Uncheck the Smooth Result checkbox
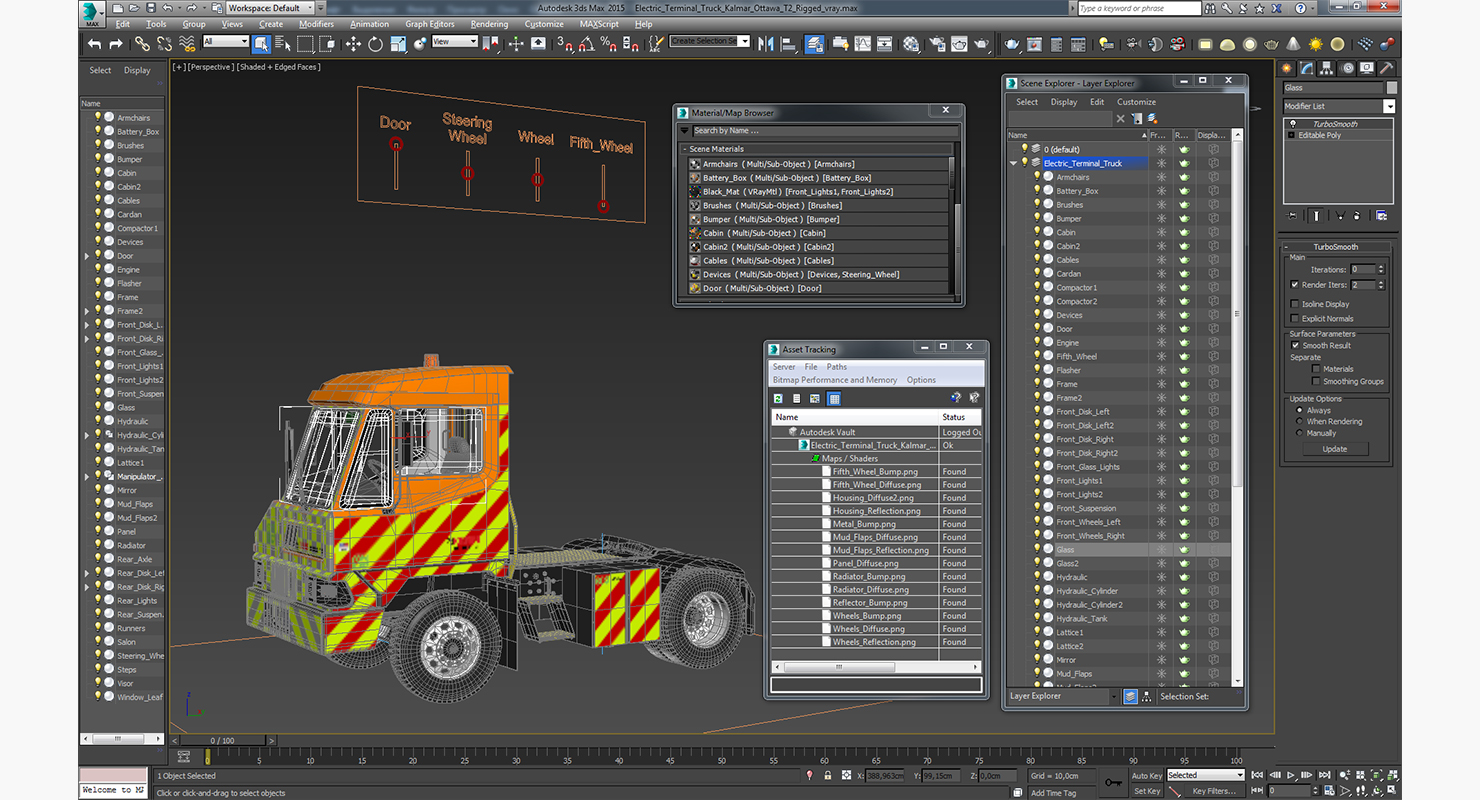1480x800 pixels. coord(1295,345)
